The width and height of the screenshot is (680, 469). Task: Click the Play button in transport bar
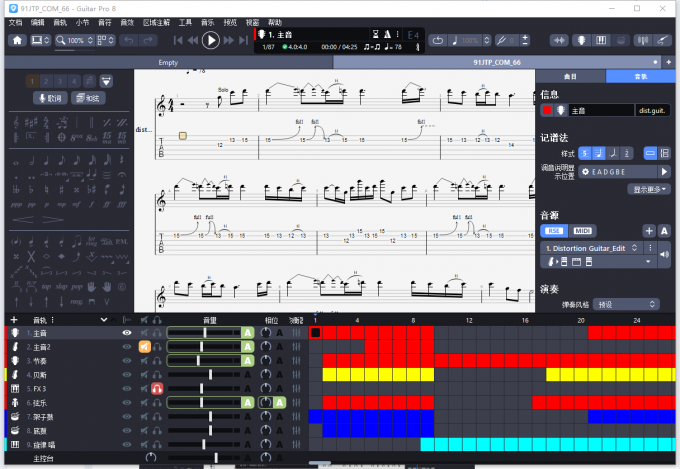tap(210, 40)
